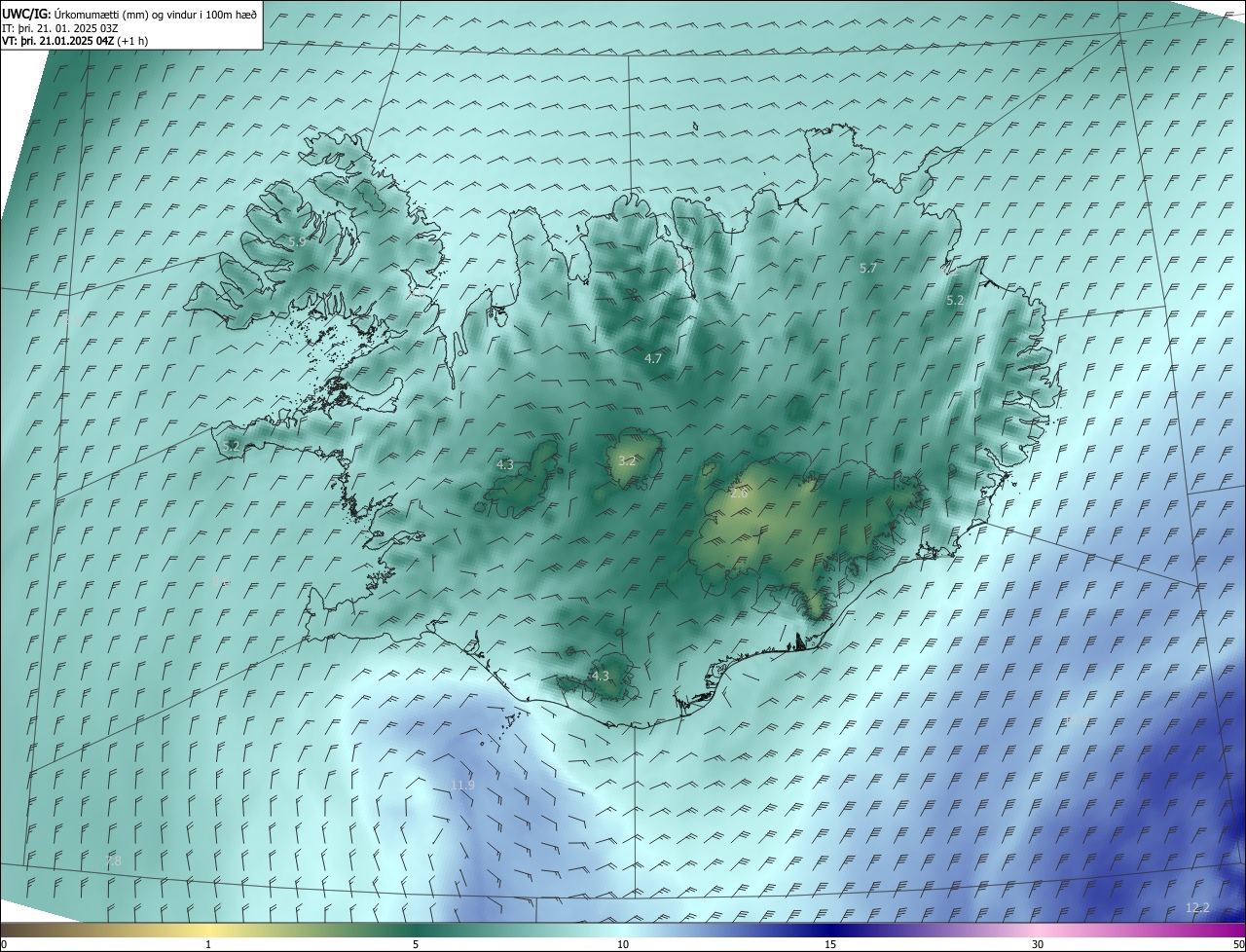Screen dimensions: 1246x952
Task: Click the '0' tick label on the color scale
Action: coord(3,944)
